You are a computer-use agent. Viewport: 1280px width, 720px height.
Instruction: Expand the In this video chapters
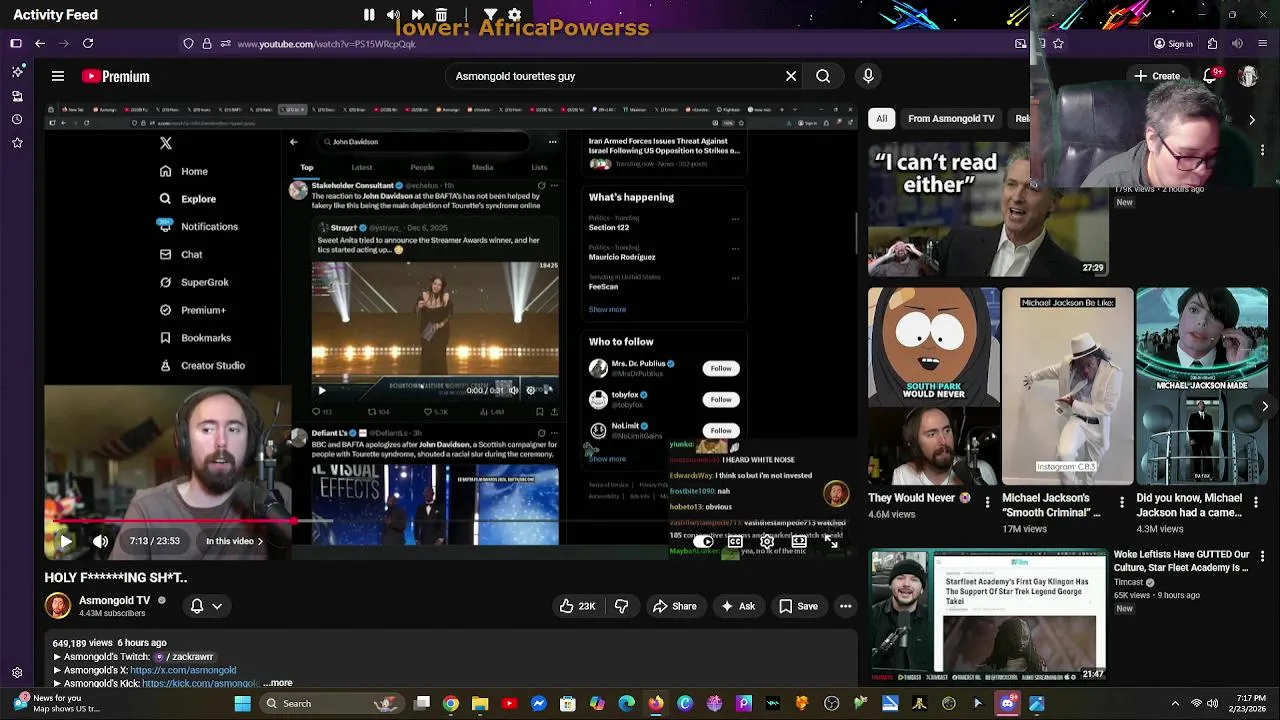tap(234, 541)
